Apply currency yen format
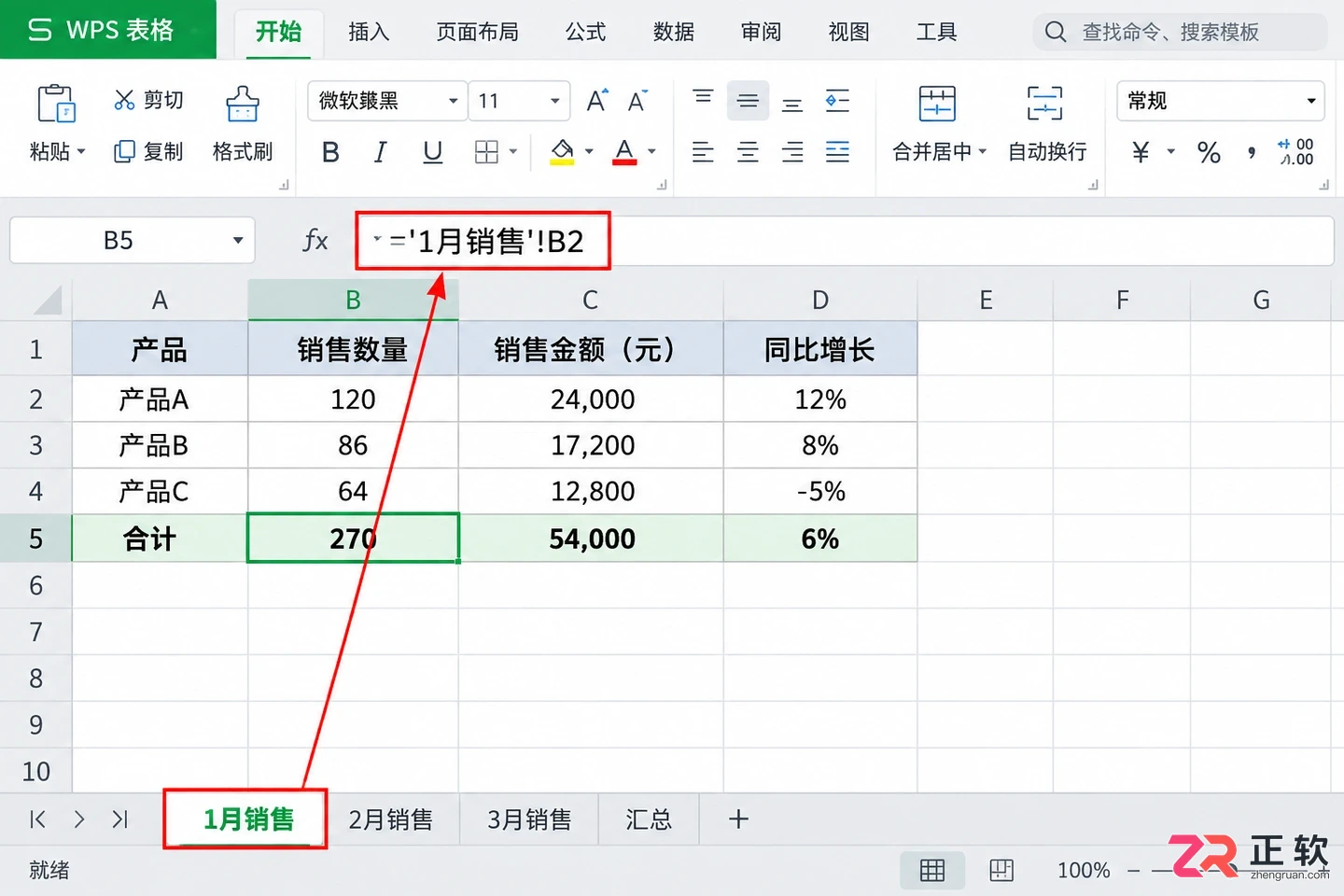Image resolution: width=1344 pixels, height=896 pixels. pos(1141,152)
